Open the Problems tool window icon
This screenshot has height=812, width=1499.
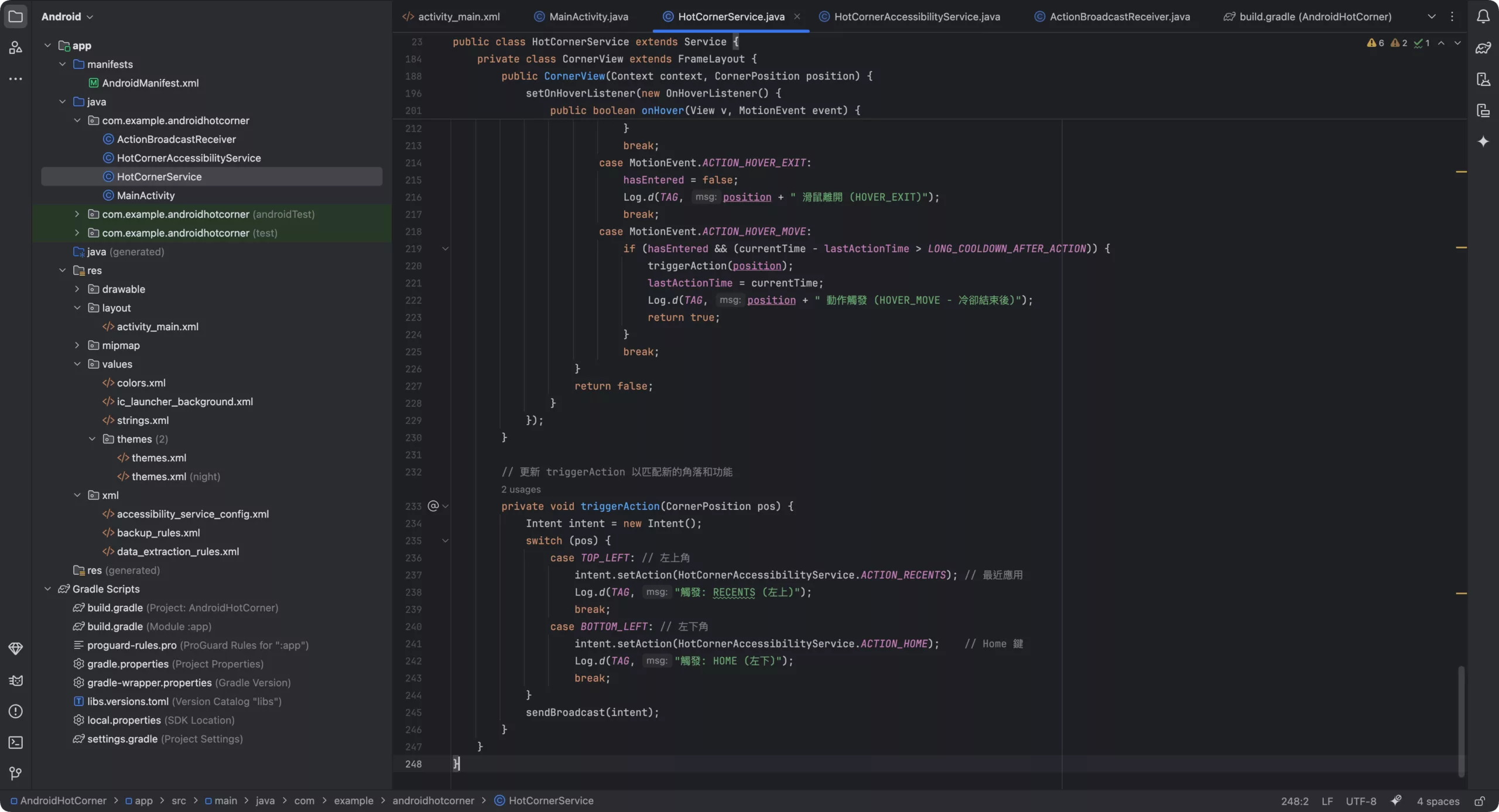tap(16, 711)
